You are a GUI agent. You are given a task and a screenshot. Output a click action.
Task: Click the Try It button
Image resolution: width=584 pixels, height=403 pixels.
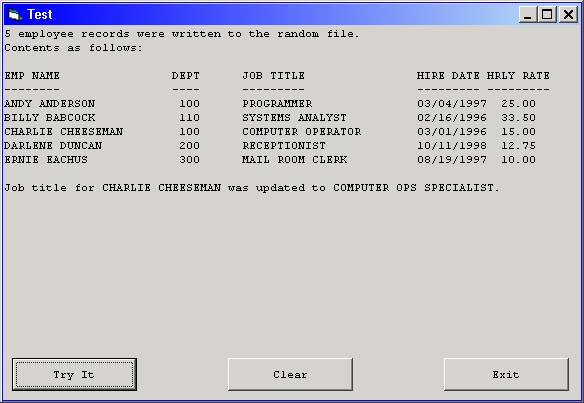74,374
